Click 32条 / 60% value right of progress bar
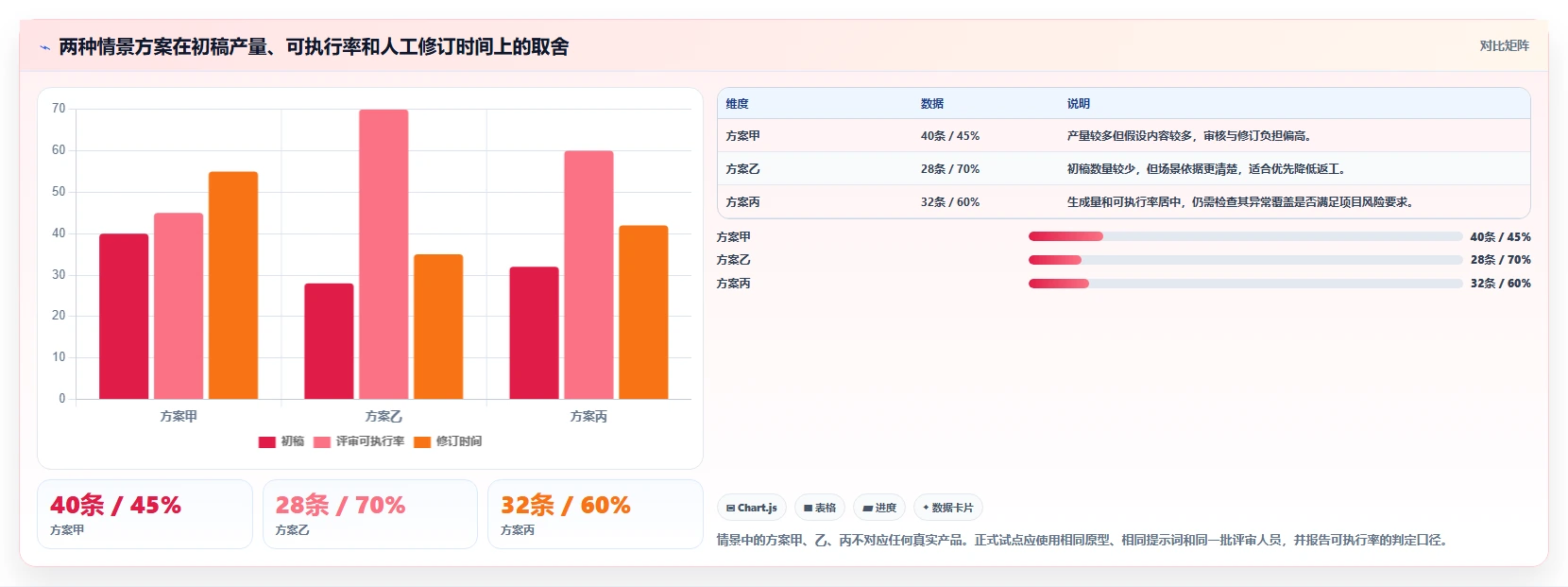This screenshot has width=1568, height=587. (x=1500, y=284)
